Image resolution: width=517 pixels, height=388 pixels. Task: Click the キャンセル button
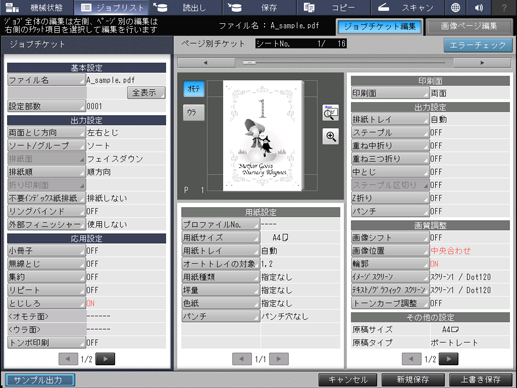pyautogui.click(x=348, y=380)
